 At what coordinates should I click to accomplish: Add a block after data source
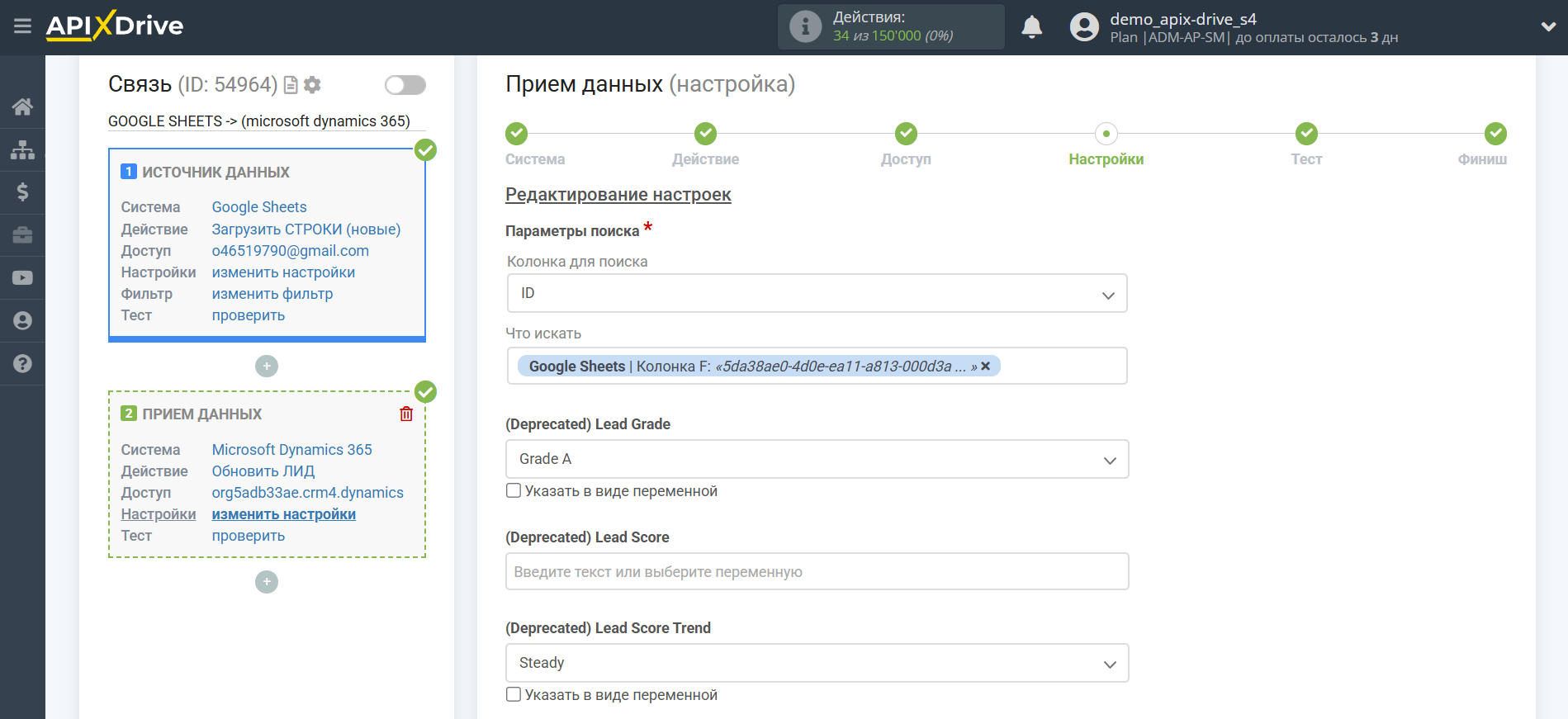coord(267,366)
